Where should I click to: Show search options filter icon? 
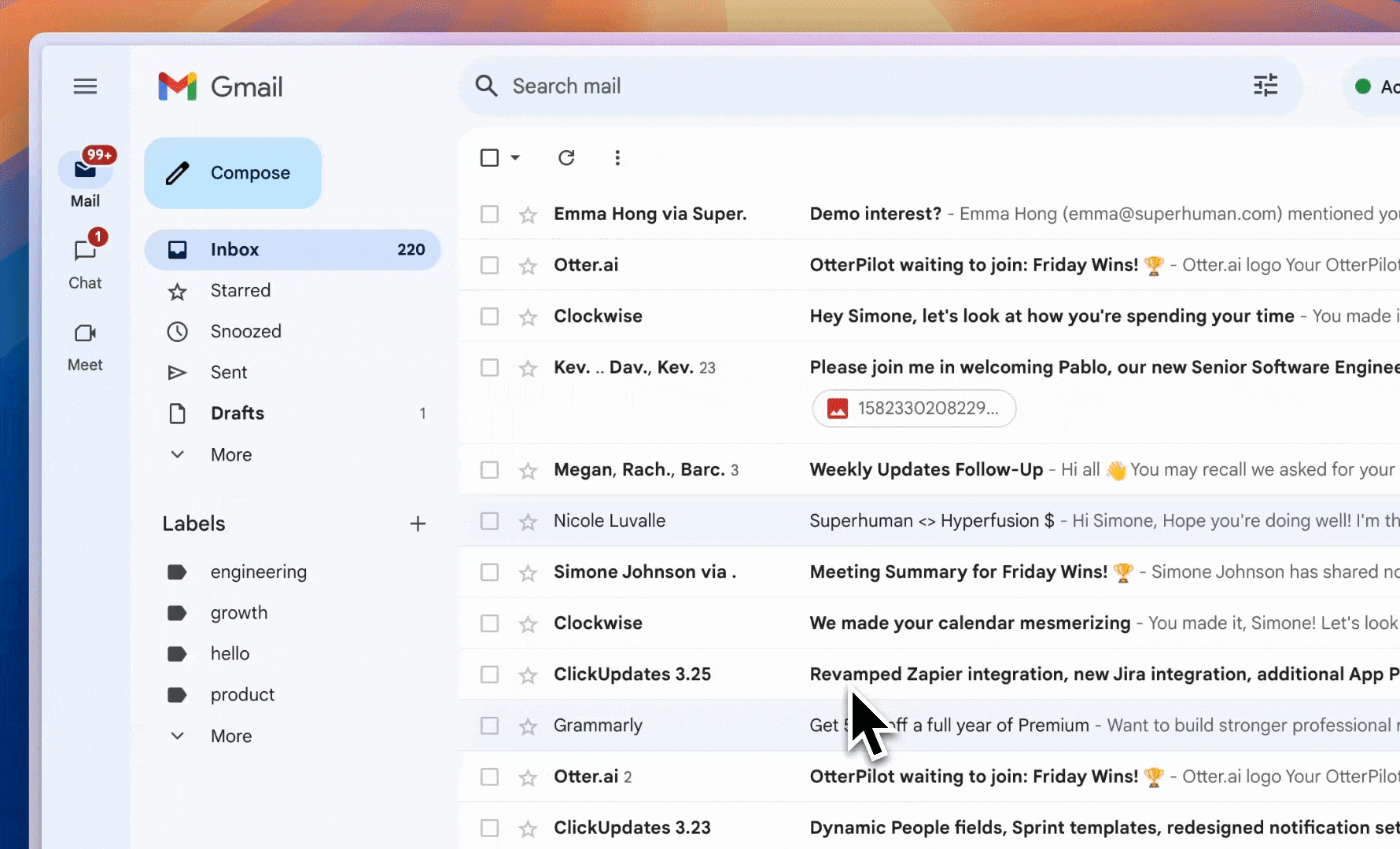click(x=1266, y=85)
